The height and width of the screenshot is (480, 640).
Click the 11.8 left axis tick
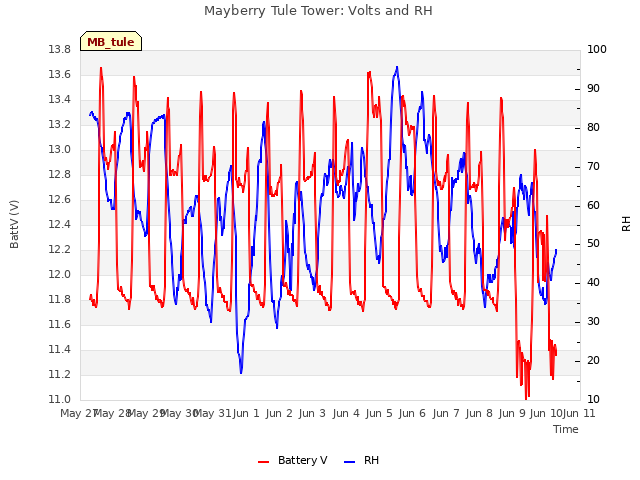pyautogui.click(x=60, y=300)
